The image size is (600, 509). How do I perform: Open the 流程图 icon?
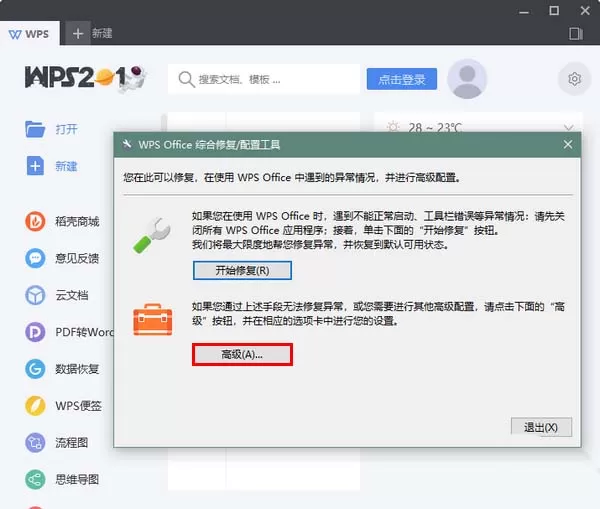(35, 443)
